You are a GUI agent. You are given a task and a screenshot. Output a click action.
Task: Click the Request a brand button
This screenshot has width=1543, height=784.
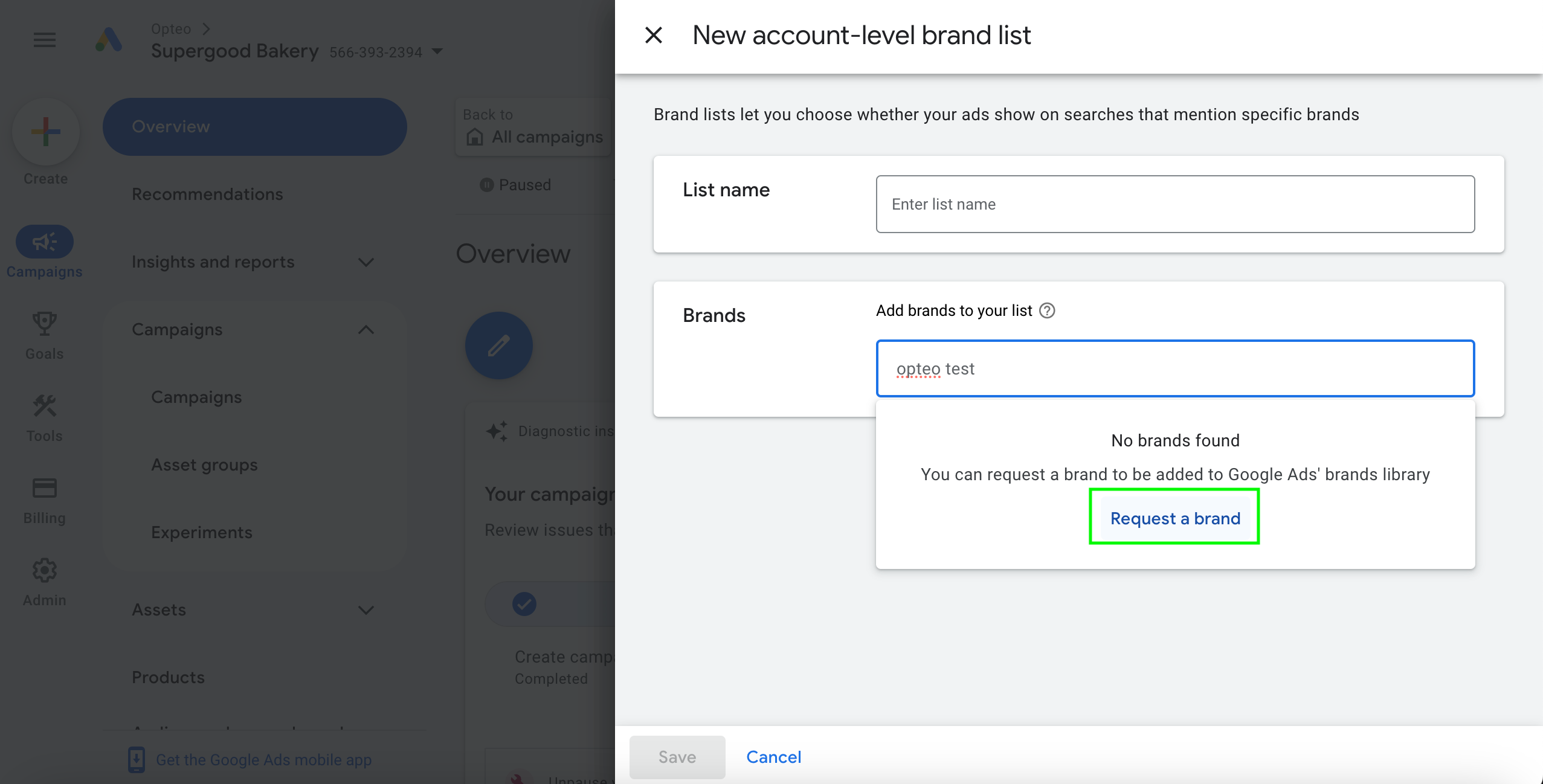[1175, 518]
